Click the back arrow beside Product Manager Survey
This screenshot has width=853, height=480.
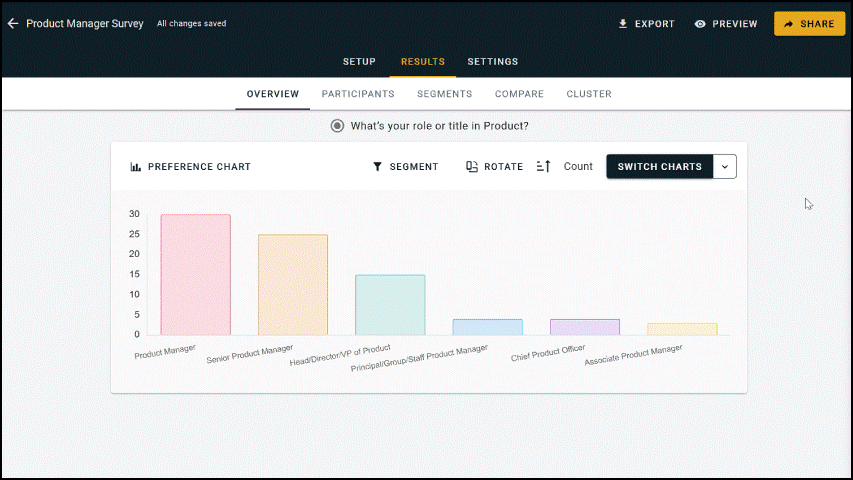13,24
